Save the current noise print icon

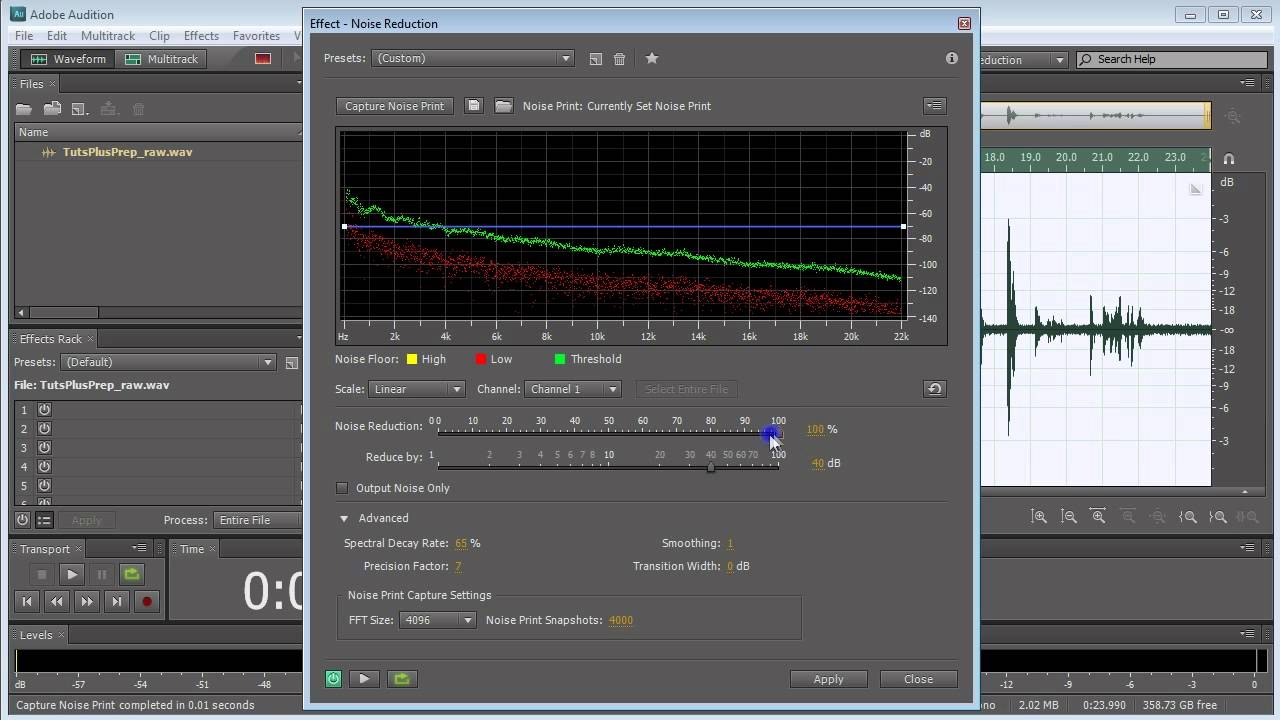[x=474, y=106]
